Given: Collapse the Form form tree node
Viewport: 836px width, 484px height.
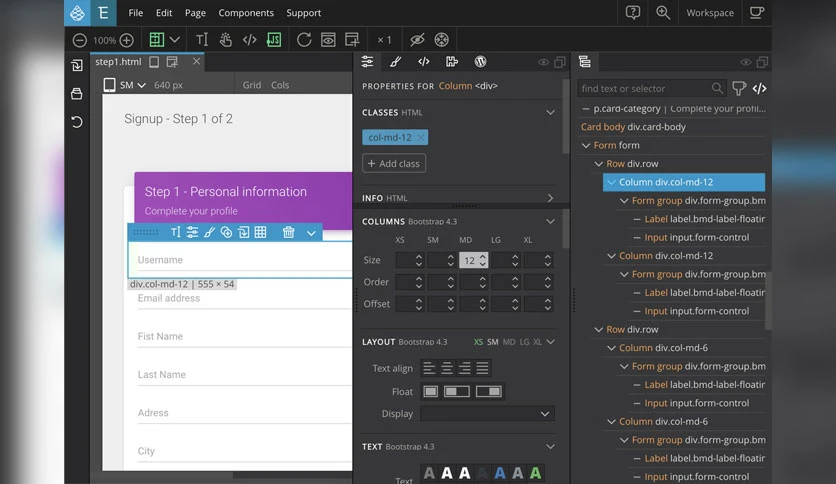Looking at the screenshot, I should coord(586,146).
